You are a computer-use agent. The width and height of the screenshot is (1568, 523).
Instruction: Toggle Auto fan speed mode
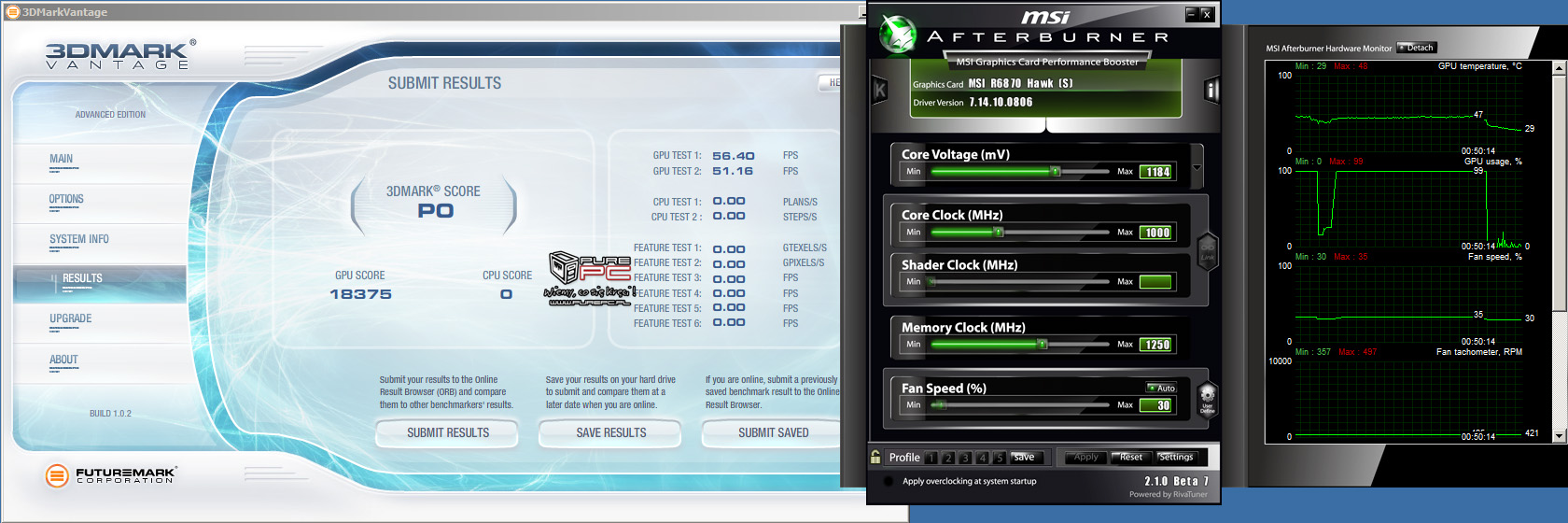[x=1162, y=388]
